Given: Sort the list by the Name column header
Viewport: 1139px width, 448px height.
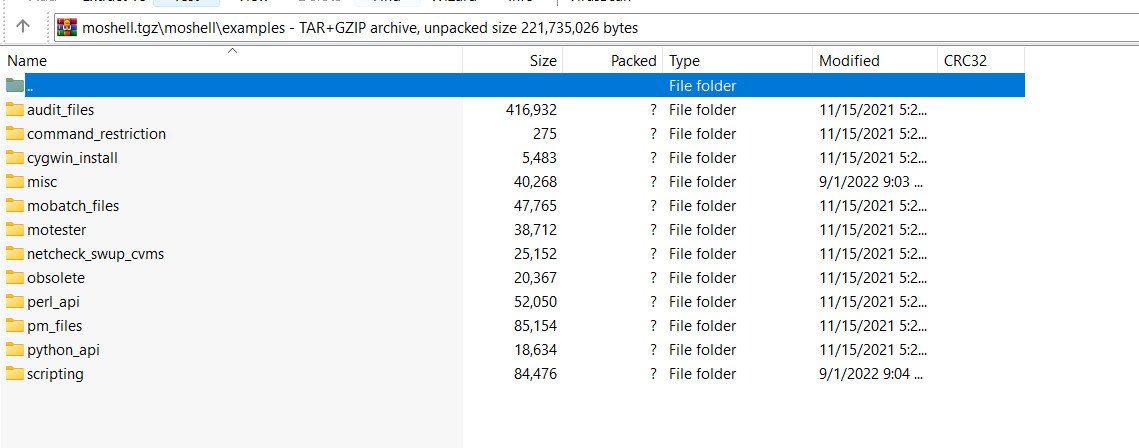Looking at the screenshot, I should point(231,60).
